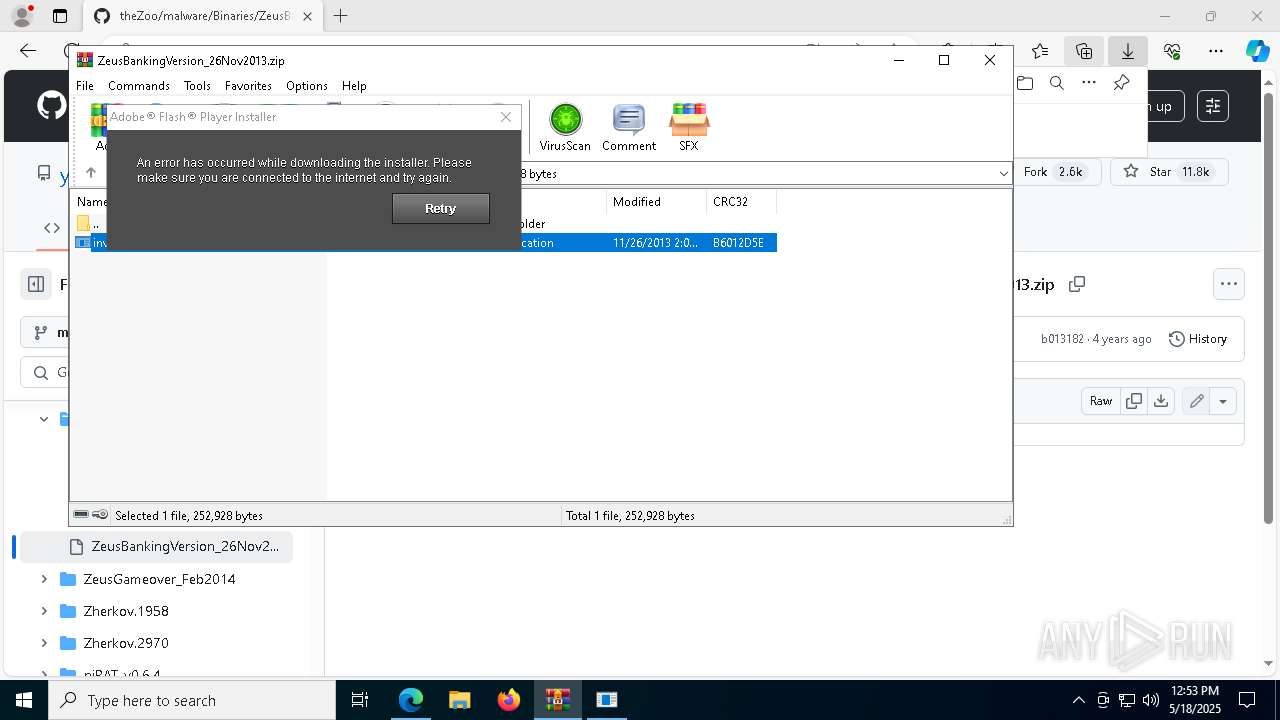The image size is (1280, 720).
Task: Click 'Total 1 file, 252,928 bytes' status text
Action: point(630,516)
